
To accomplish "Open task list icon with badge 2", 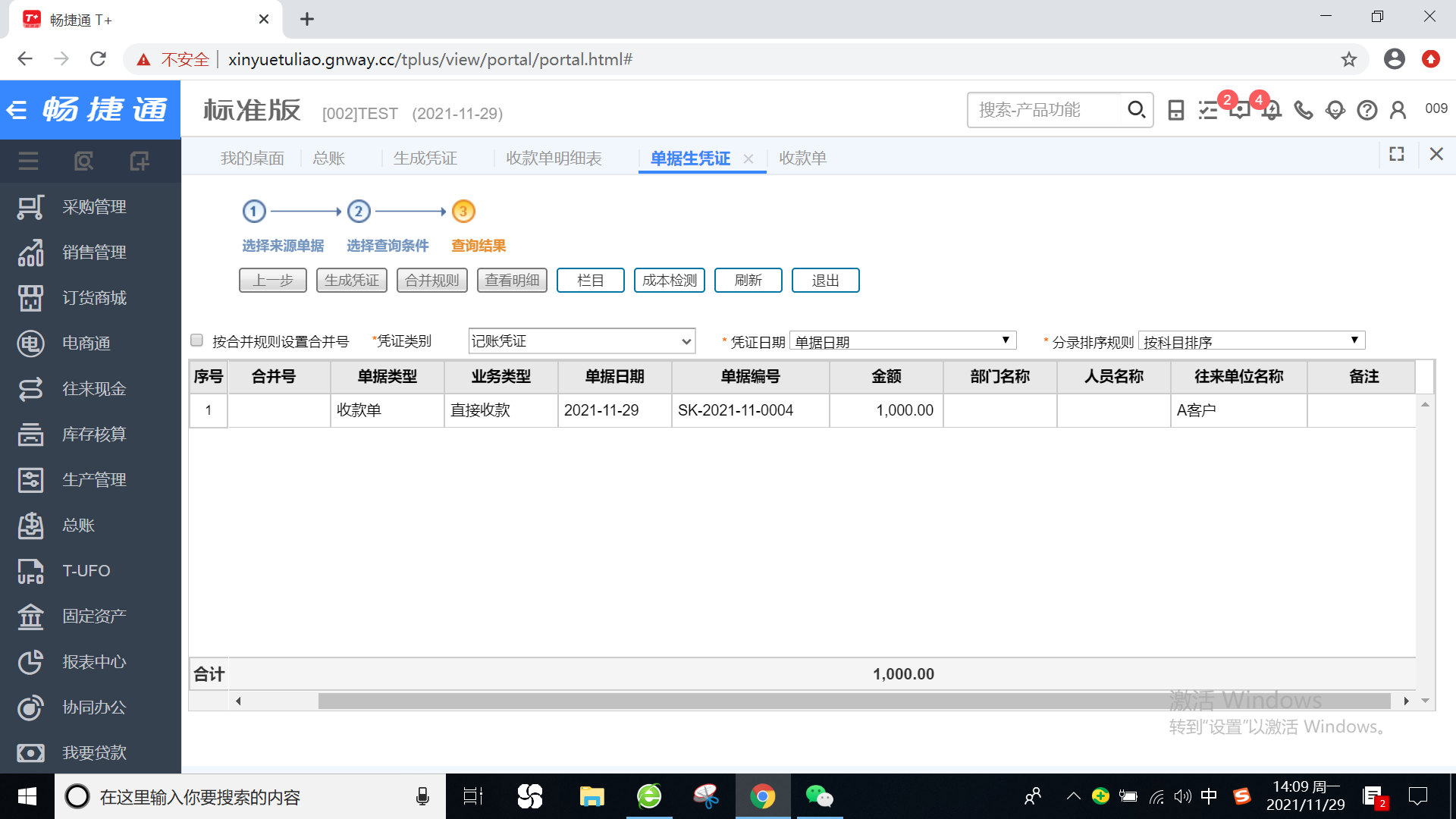I will [x=1208, y=111].
